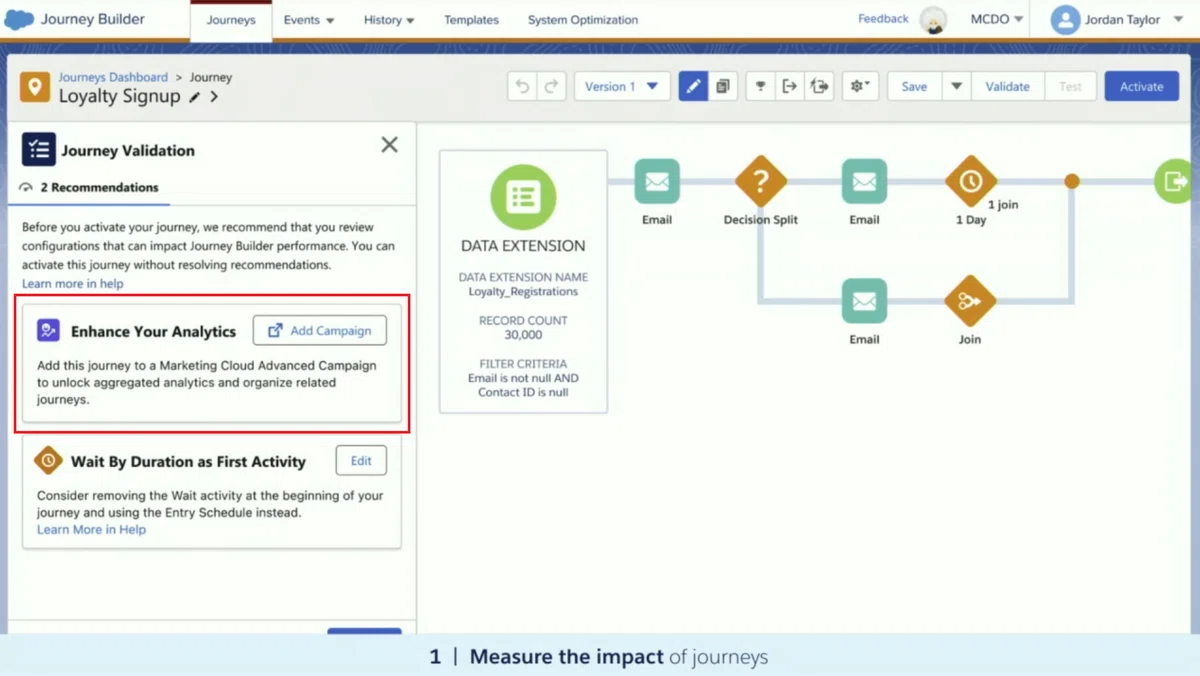Click the orange journey location pin icon
Viewport: 1200px width, 676px height.
pos(35,87)
